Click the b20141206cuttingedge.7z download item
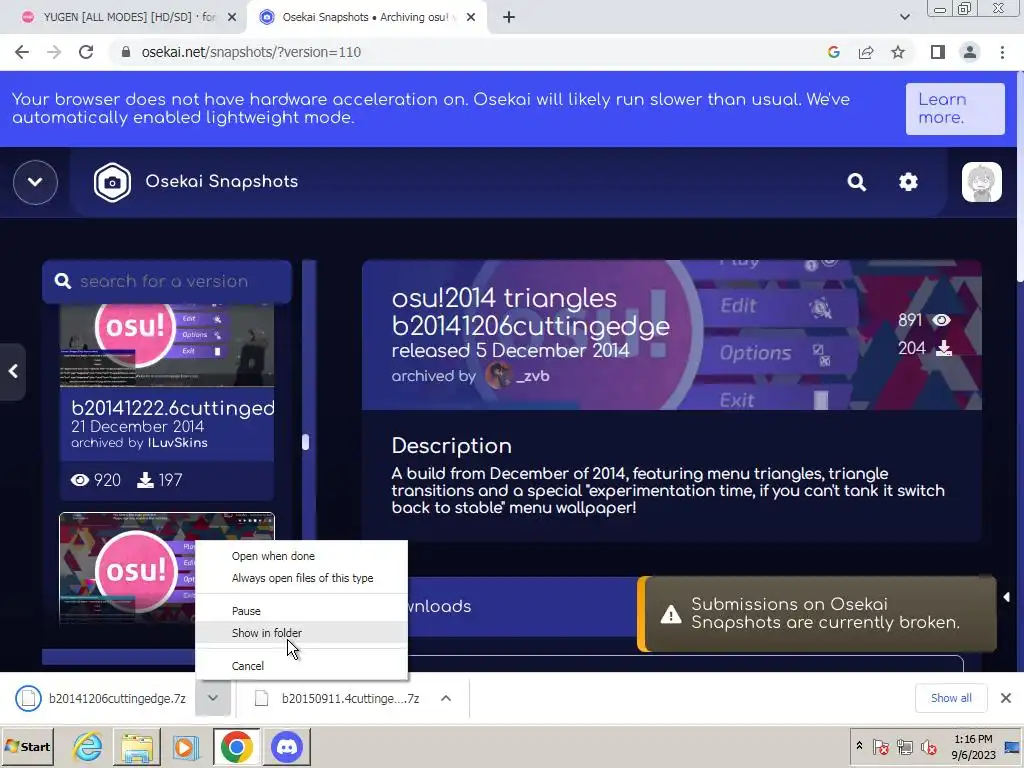Viewport: 1024px width, 768px height. click(x=101, y=699)
